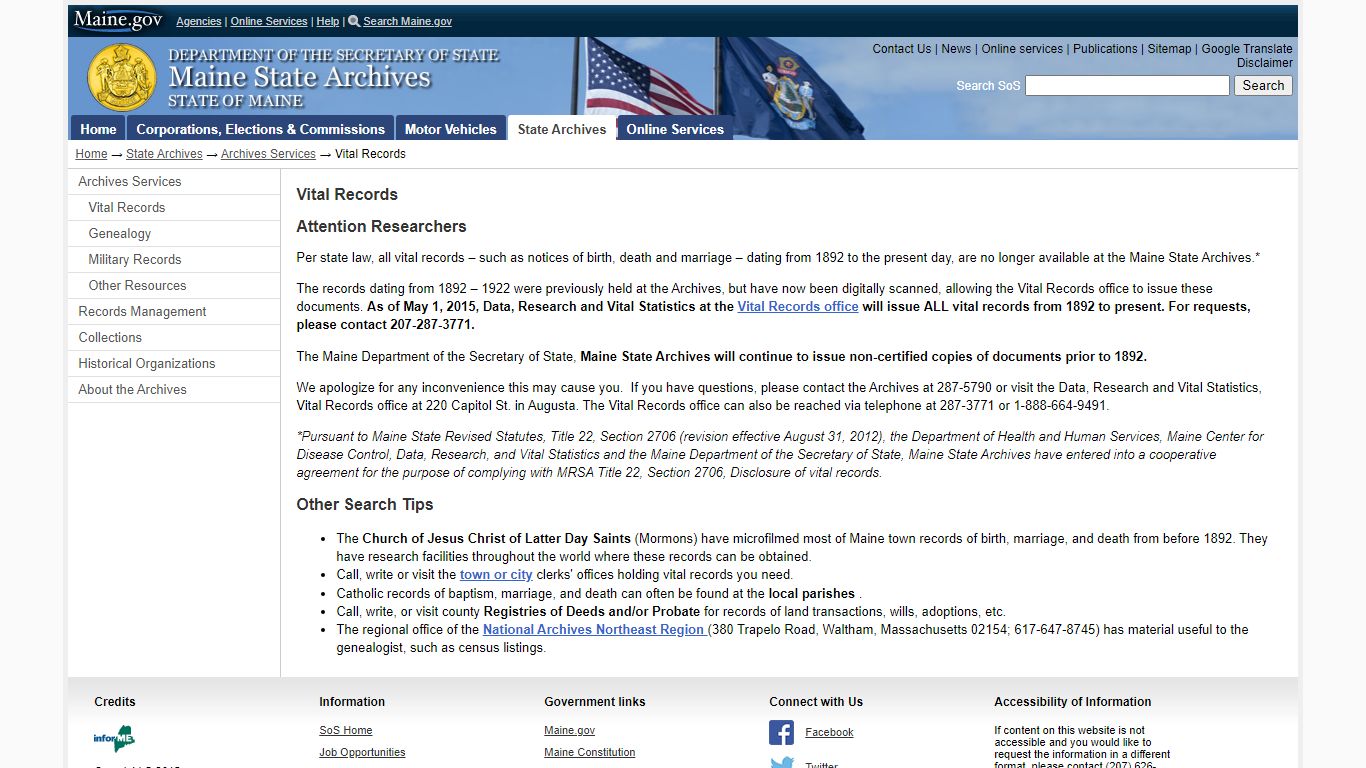Click the Help link in top bar
This screenshot has width=1366, height=768.
(x=328, y=21)
